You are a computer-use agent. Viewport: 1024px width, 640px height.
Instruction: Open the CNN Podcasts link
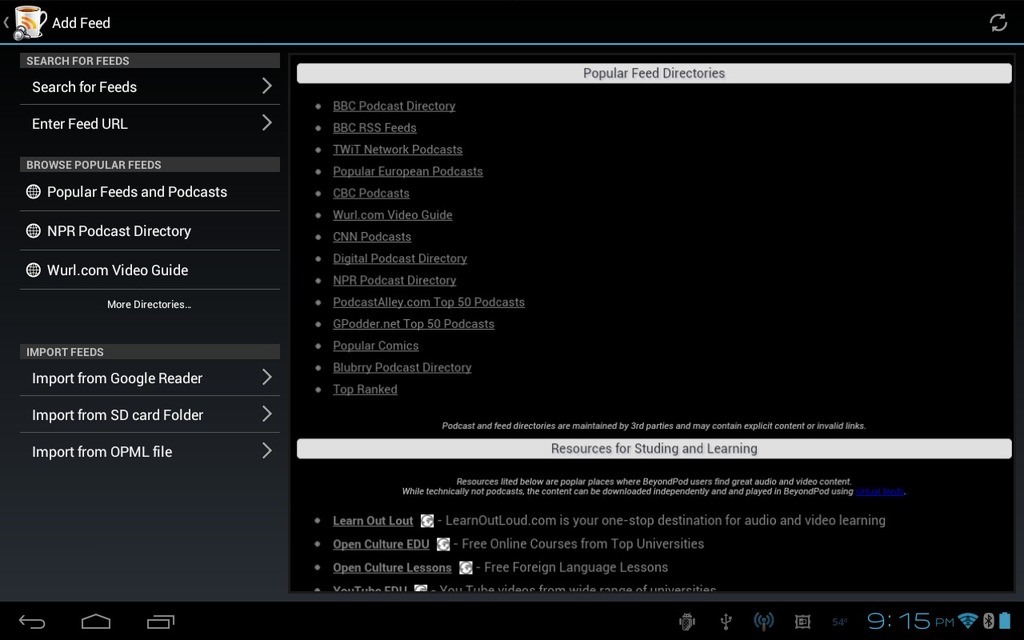point(372,236)
